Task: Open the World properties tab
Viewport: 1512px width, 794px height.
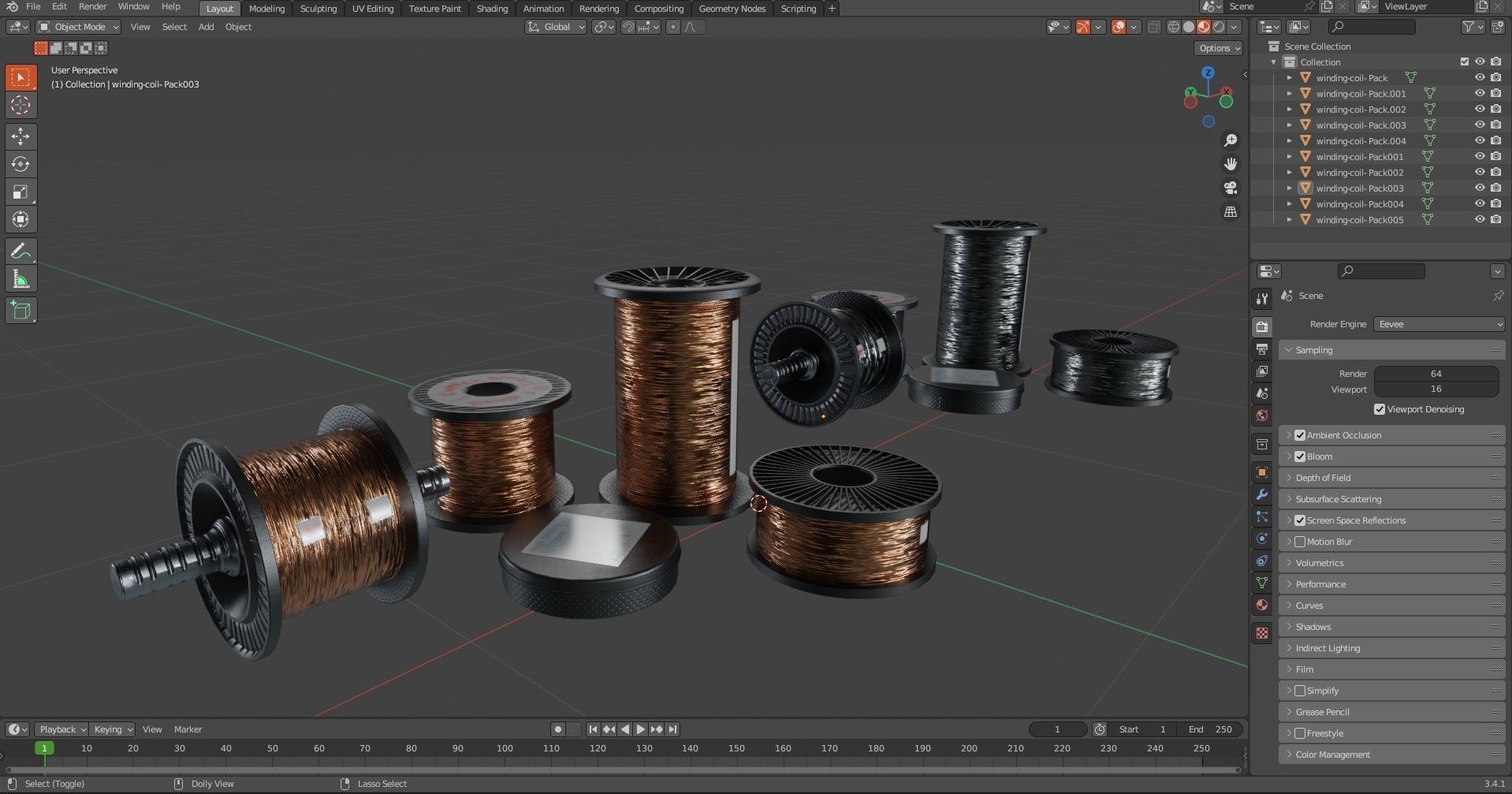Action: [x=1262, y=416]
